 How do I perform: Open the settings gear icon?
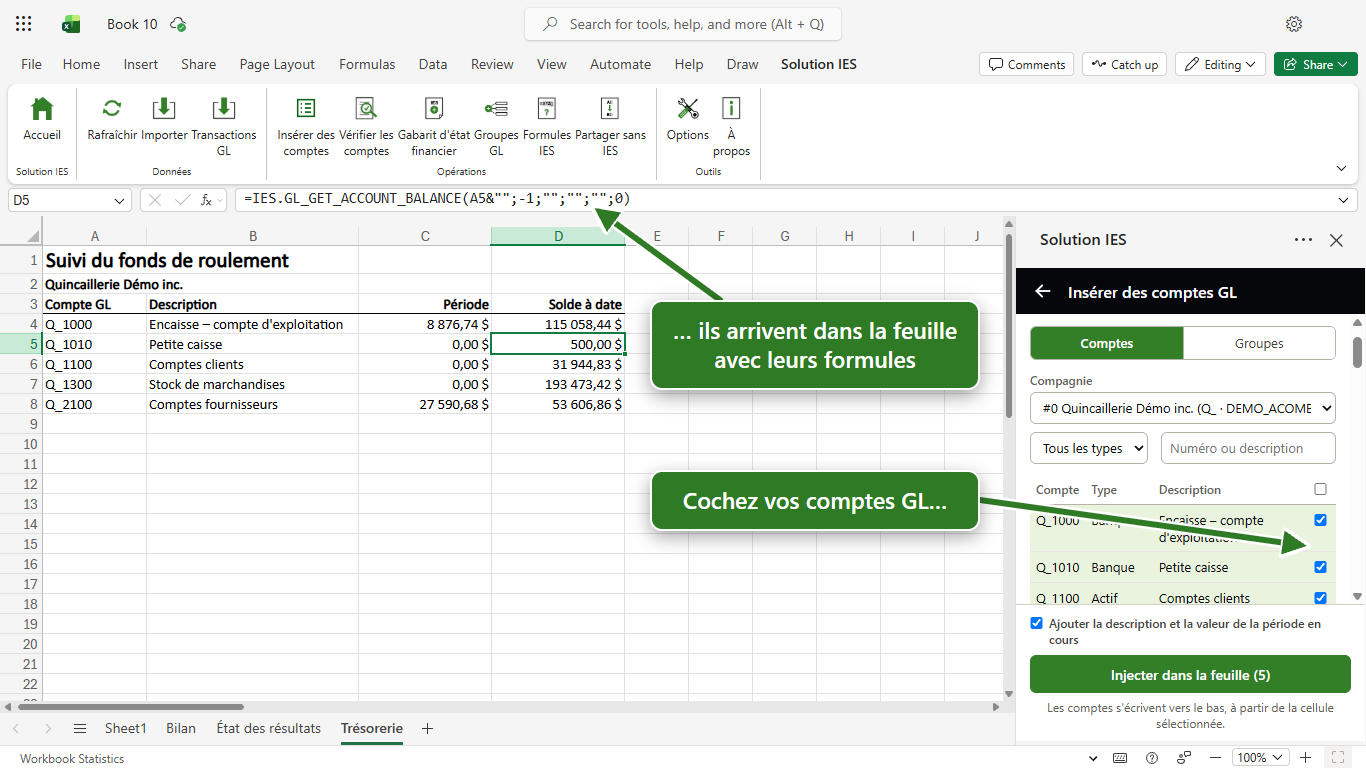click(1294, 24)
